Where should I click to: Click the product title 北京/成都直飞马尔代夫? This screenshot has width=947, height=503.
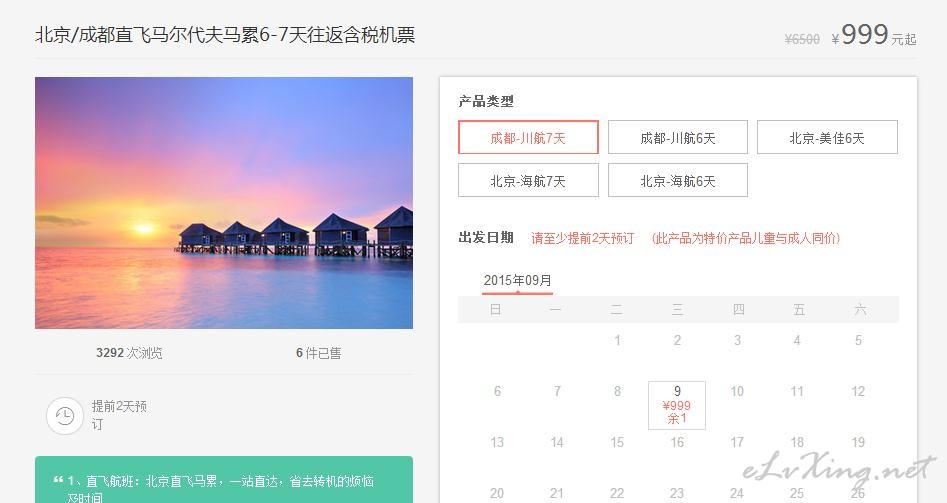click(x=225, y=35)
